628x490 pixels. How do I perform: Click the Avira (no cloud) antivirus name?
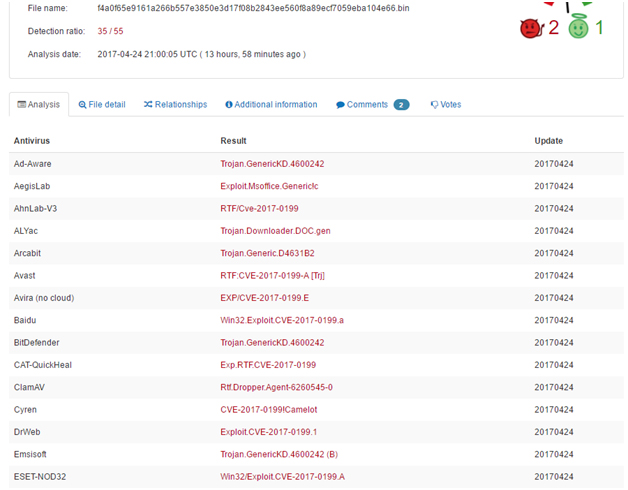(44, 298)
